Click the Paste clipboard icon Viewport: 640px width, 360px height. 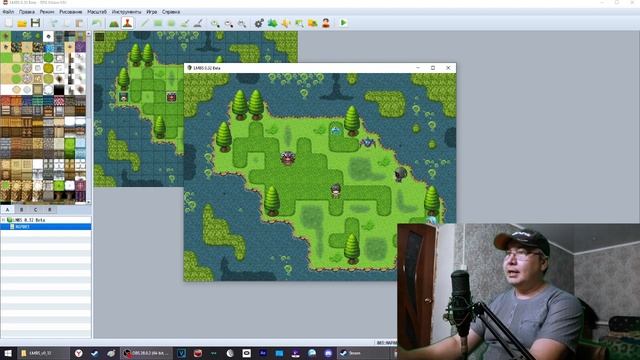[80, 23]
